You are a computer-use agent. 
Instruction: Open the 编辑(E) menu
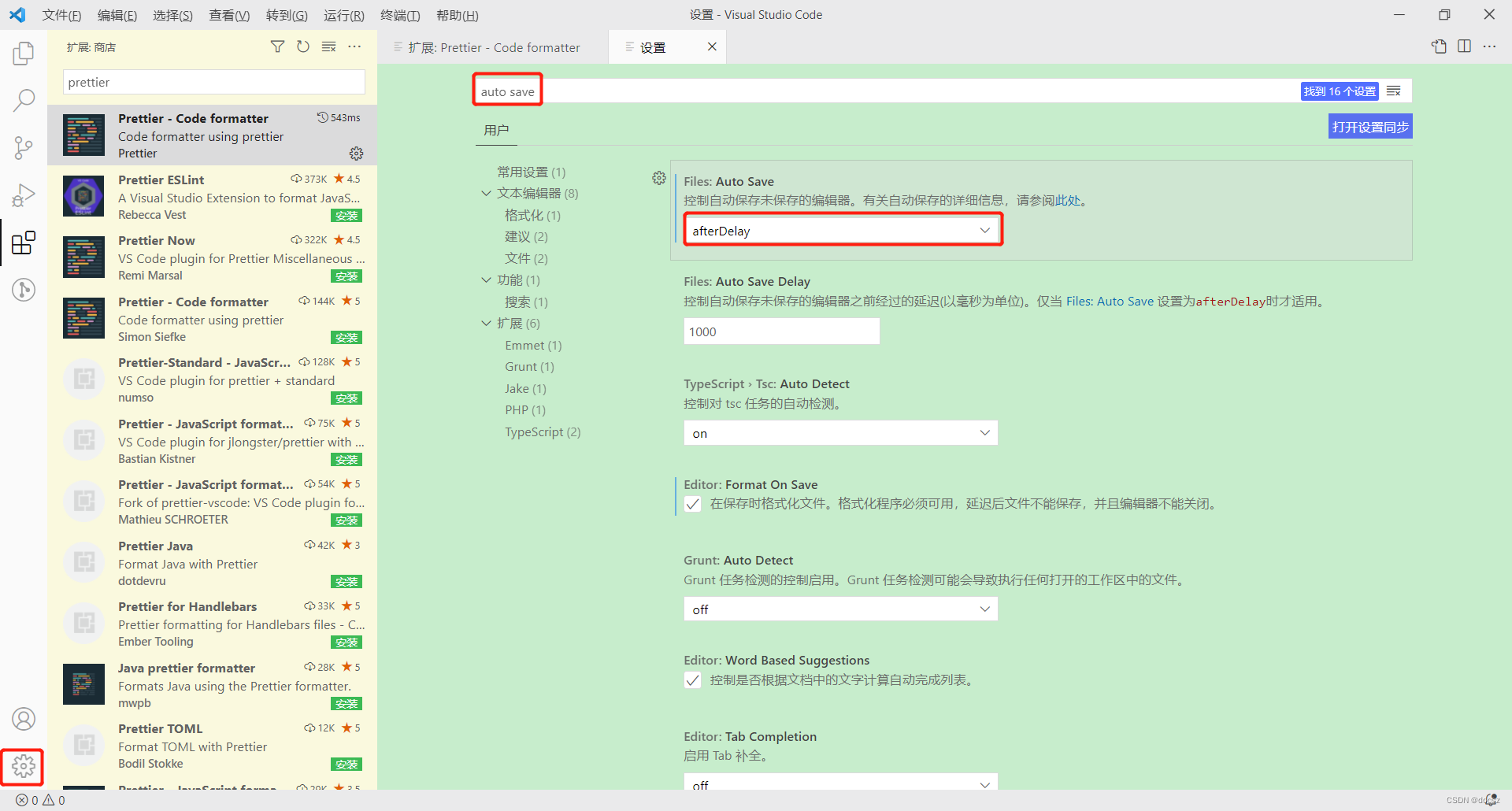click(117, 15)
